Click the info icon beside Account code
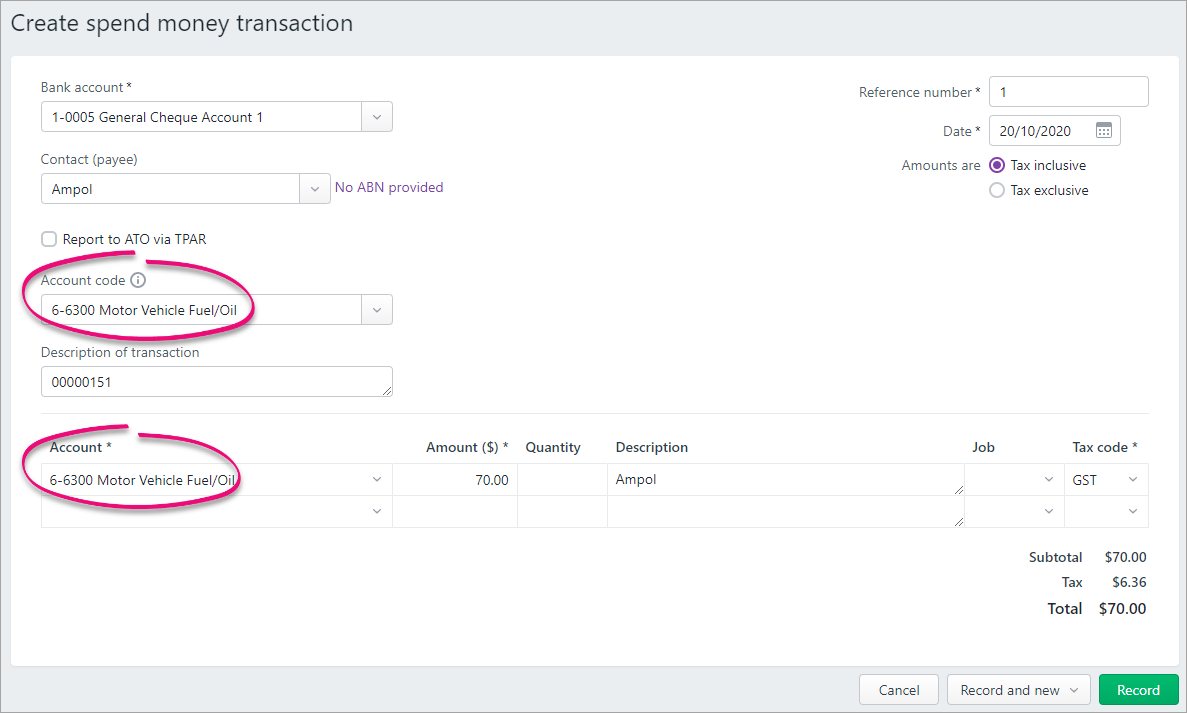The height and width of the screenshot is (713, 1187). [137, 280]
